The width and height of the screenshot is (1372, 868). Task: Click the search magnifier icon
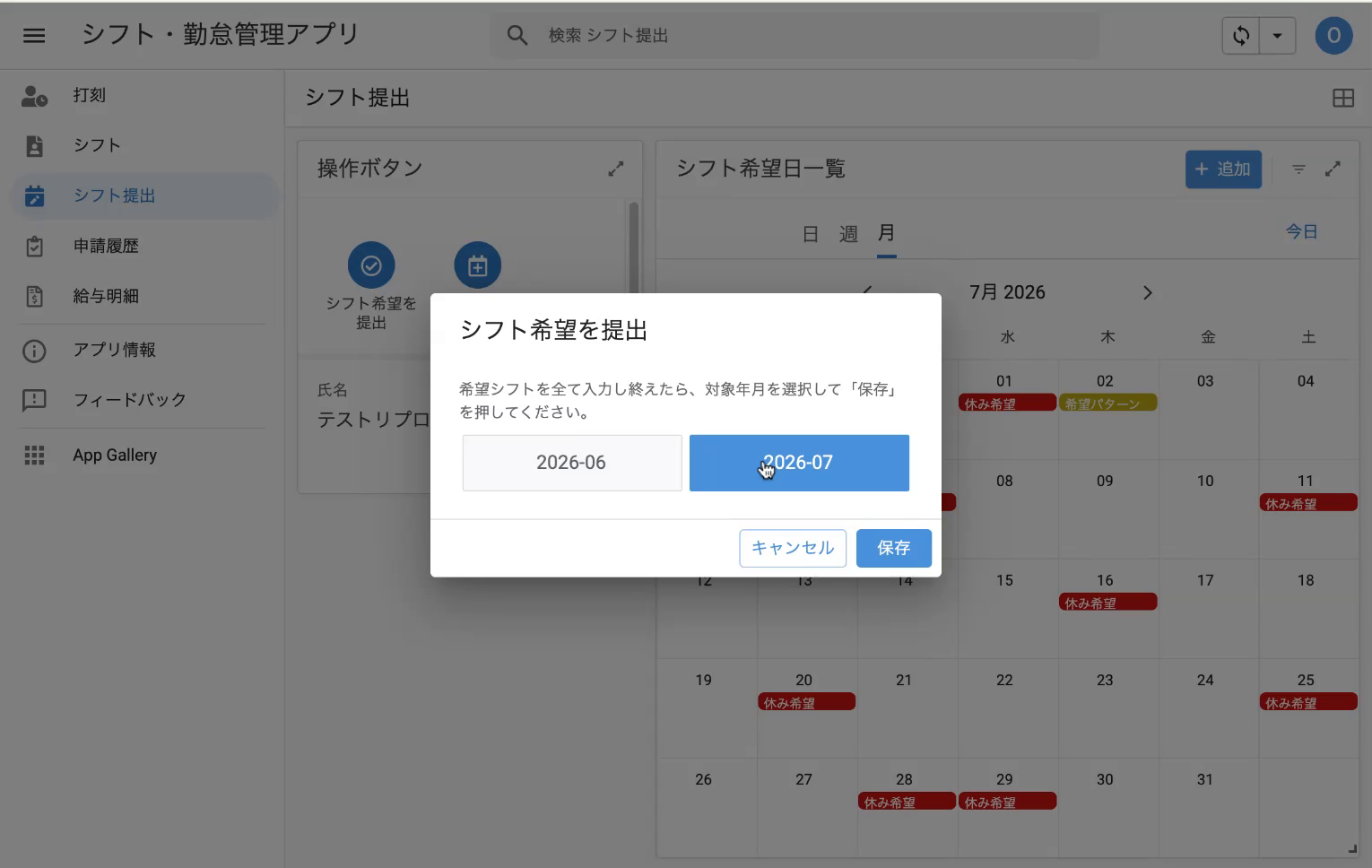(x=517, y=35)
